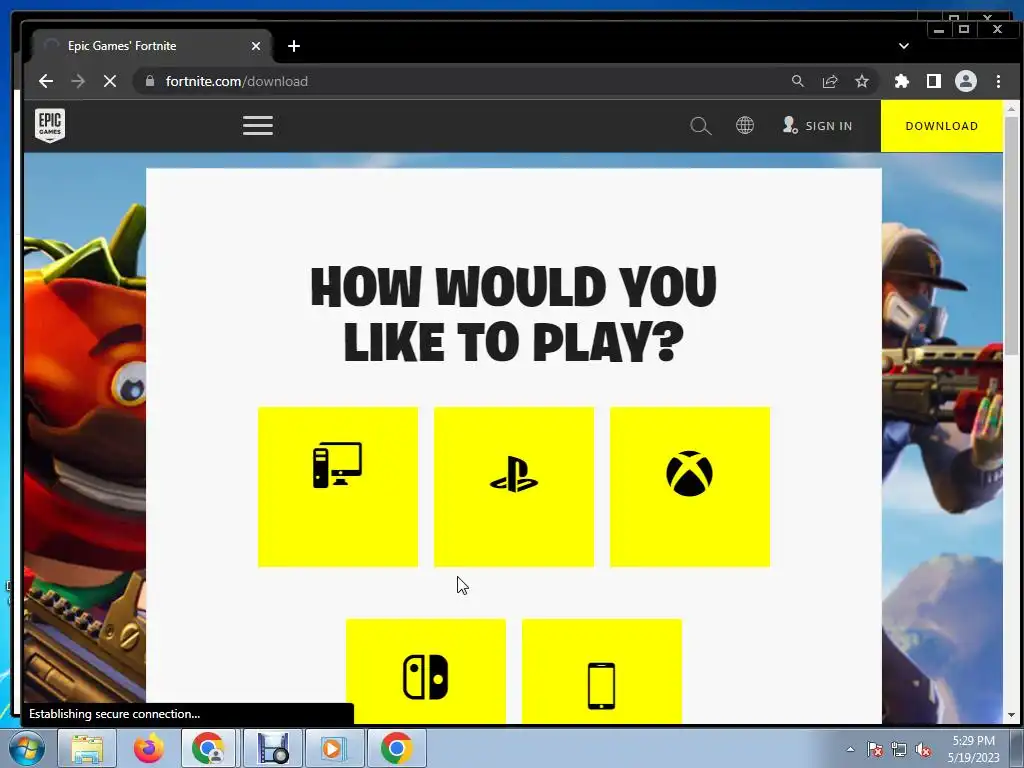Click the muted volume tray icon
The width and height of the screenshot is (1024, 768).
[x=923, y=750]
